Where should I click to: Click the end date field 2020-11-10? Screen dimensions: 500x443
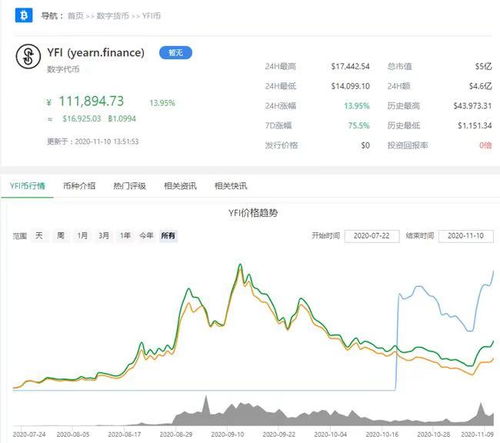(x=466, y=236)
